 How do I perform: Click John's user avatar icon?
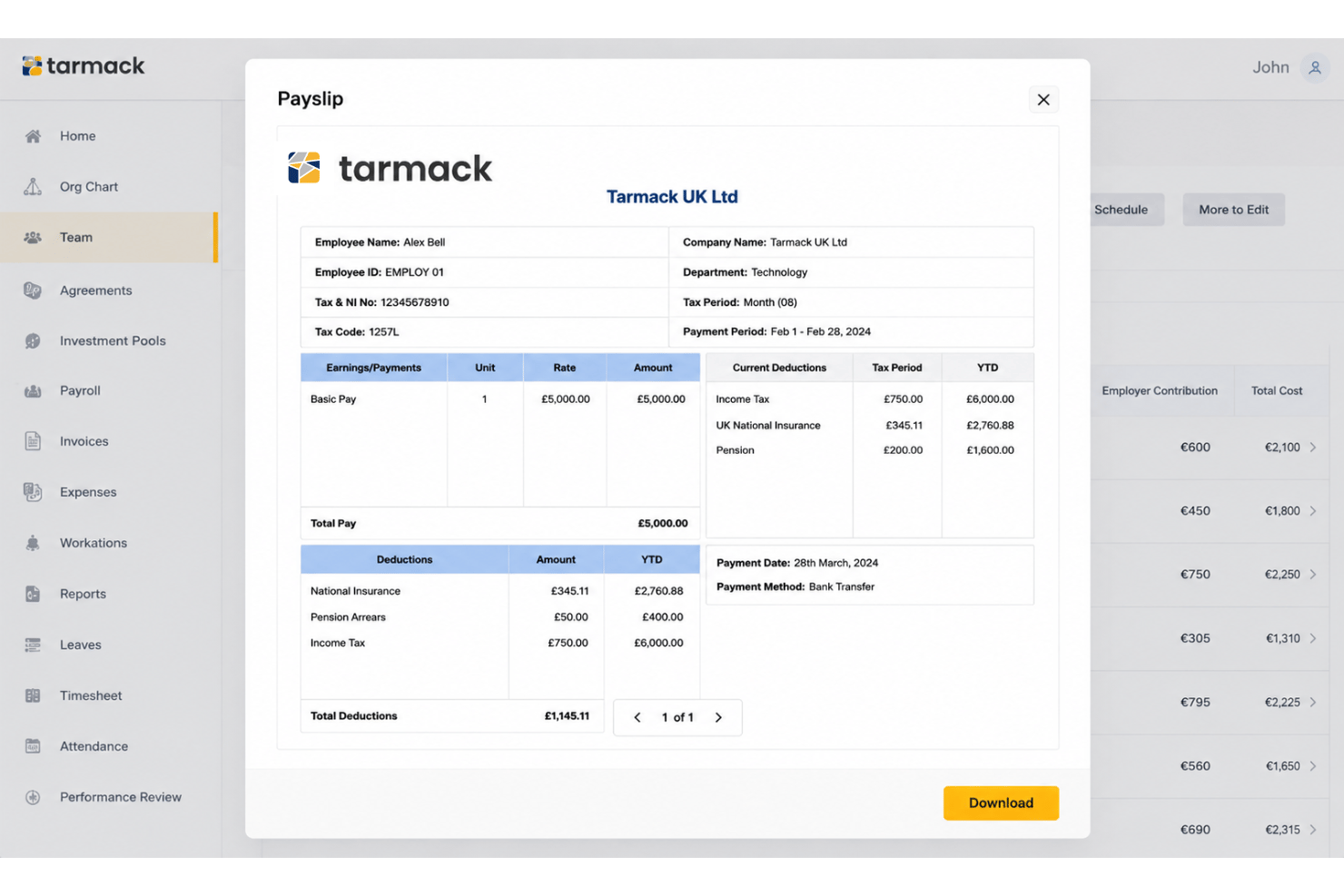[1315, 67]
